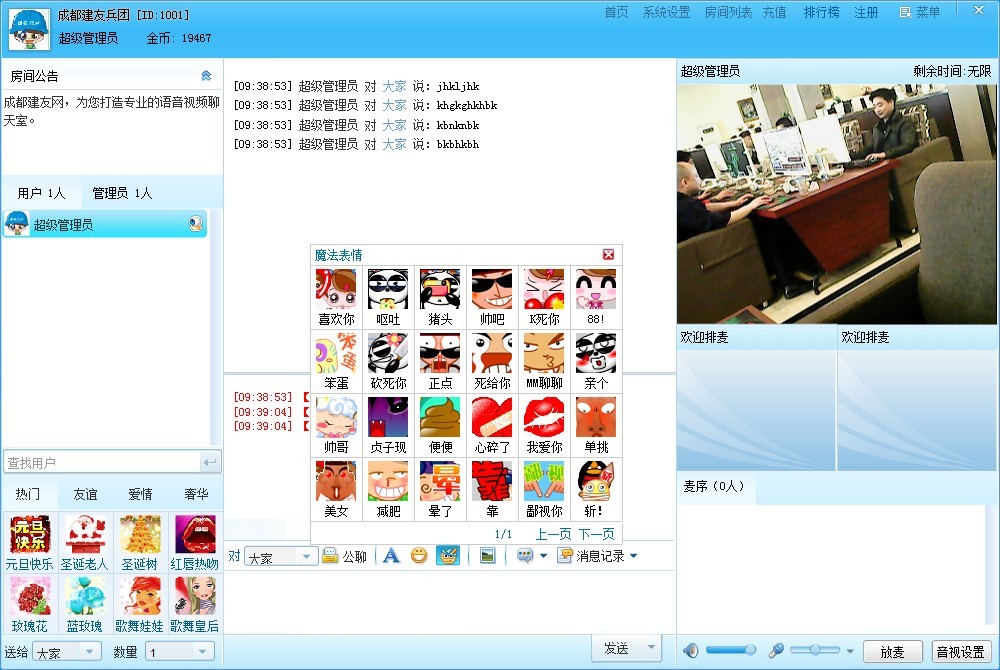1000x670 pixels.
Task: Open the 热门 gifts tab
Action: [28, 494]
